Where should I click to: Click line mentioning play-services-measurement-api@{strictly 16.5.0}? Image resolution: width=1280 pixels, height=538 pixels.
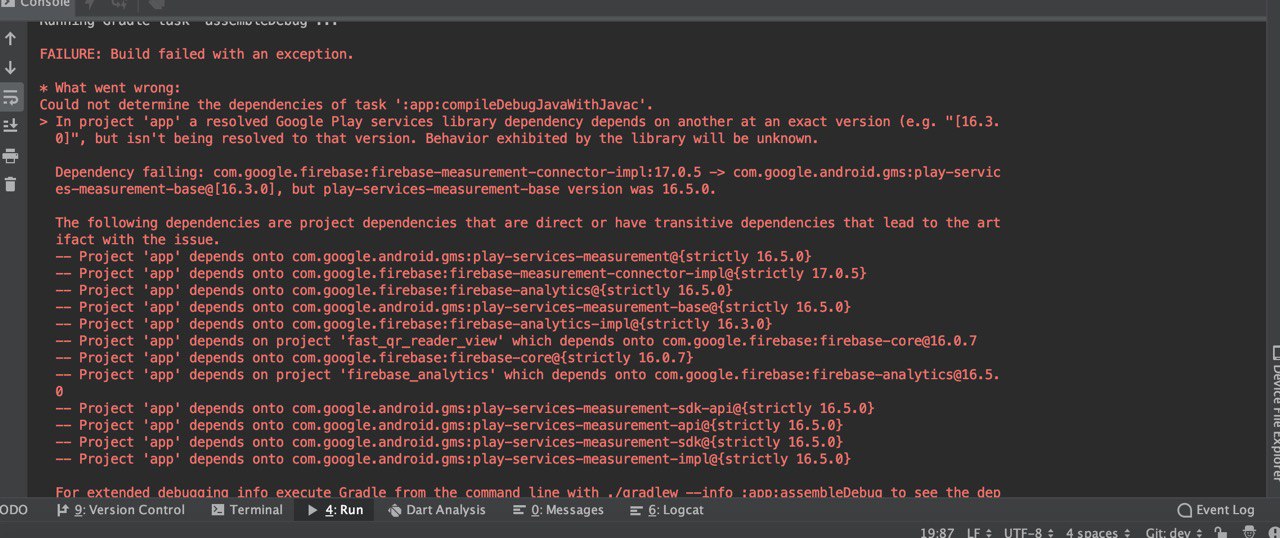coord(449,425)
